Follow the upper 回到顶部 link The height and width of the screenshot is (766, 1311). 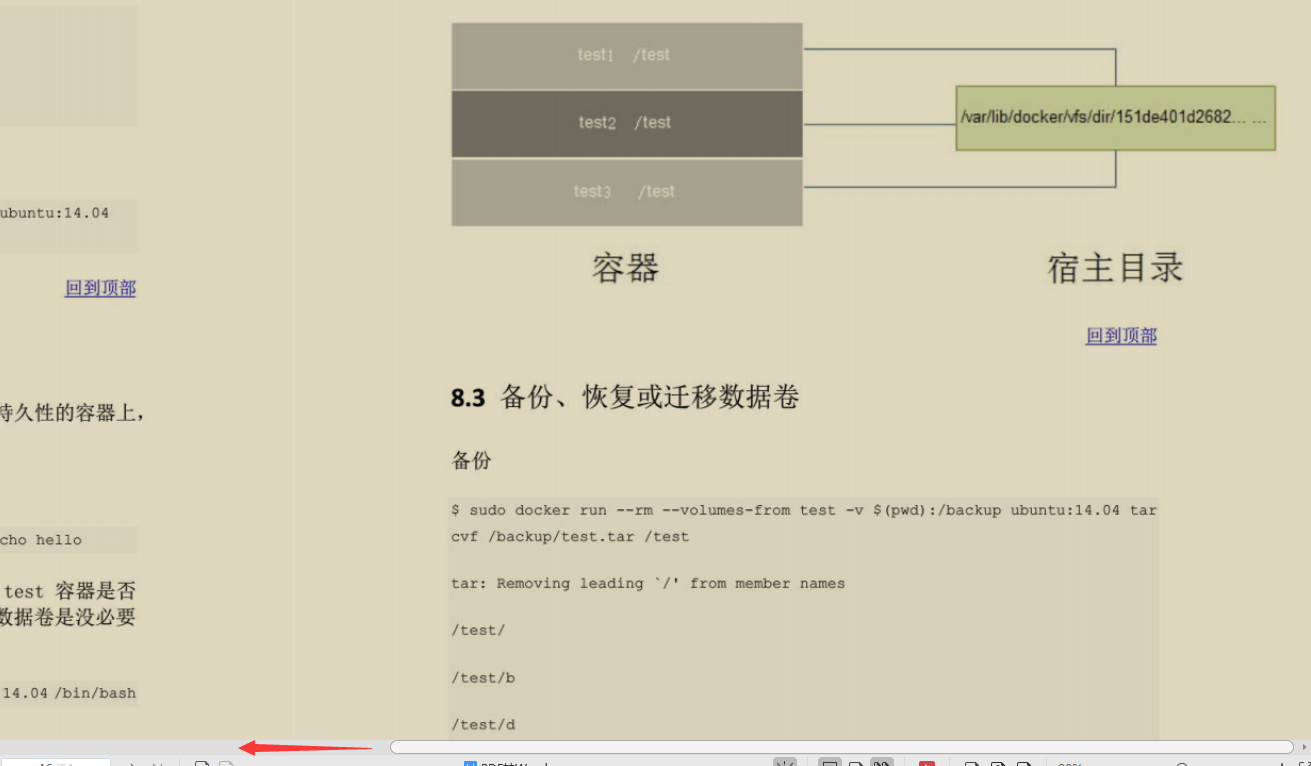[x=99, y=288]
